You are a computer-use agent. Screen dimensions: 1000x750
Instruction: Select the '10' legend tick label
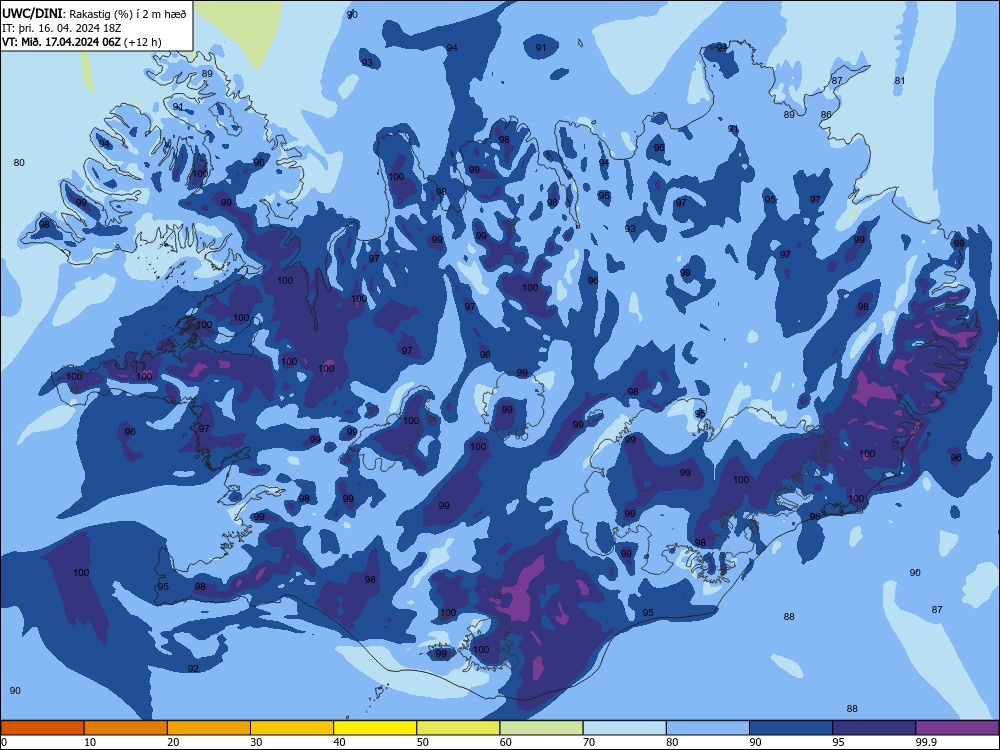point(90,742)
